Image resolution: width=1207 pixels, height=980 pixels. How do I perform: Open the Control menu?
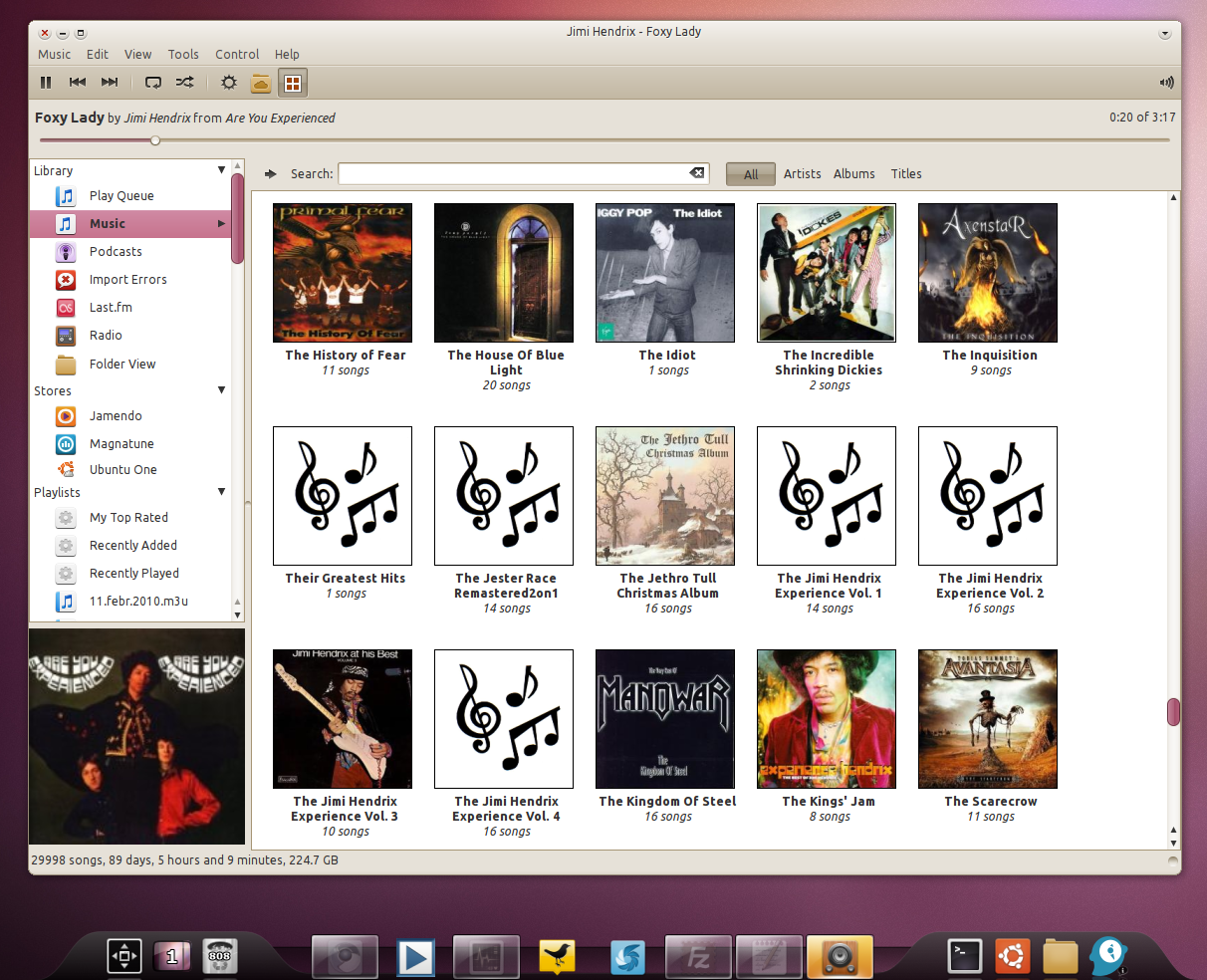point(237,55)
